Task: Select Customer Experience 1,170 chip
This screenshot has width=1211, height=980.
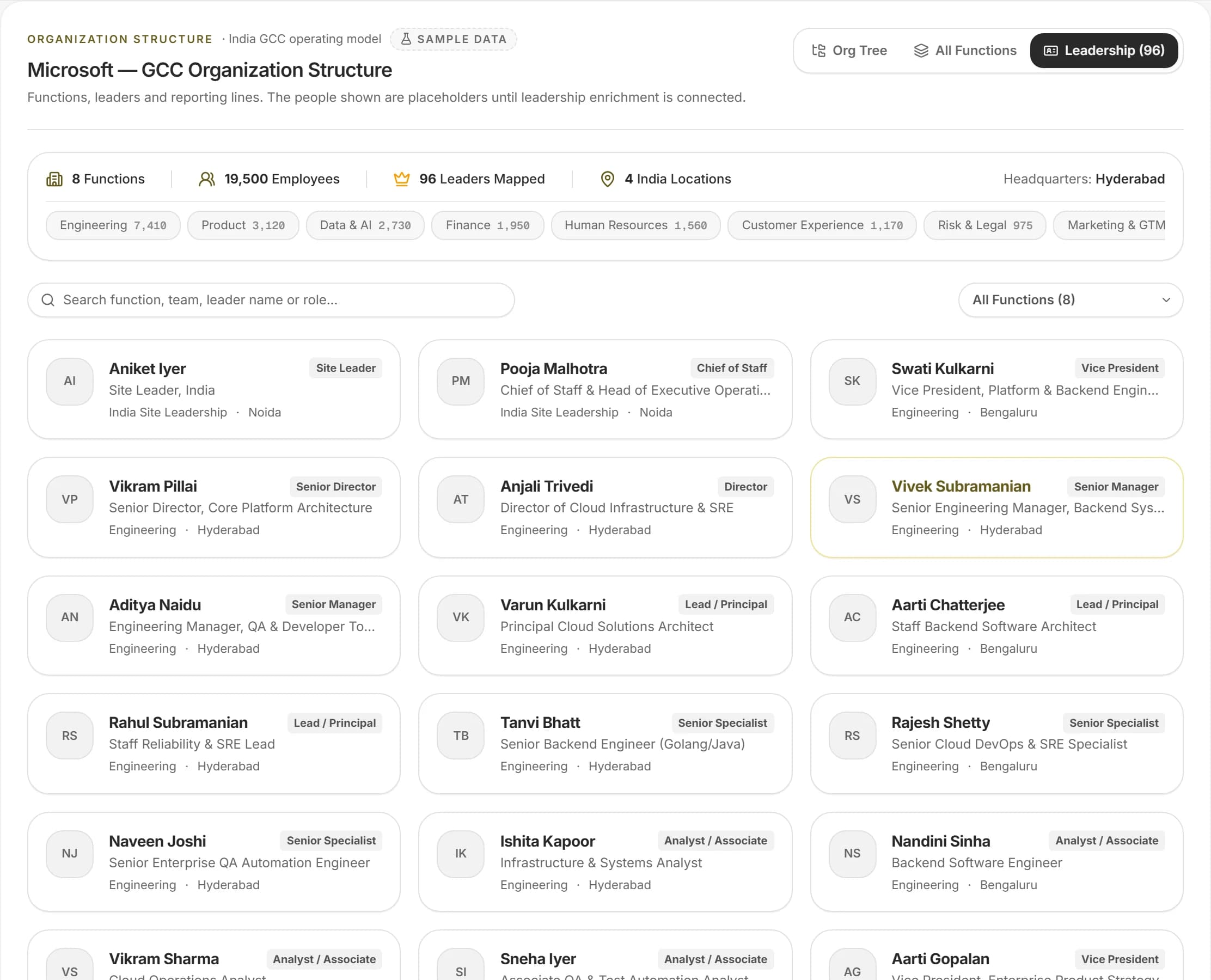Action: pyautogui.click(x=822, y=225)
